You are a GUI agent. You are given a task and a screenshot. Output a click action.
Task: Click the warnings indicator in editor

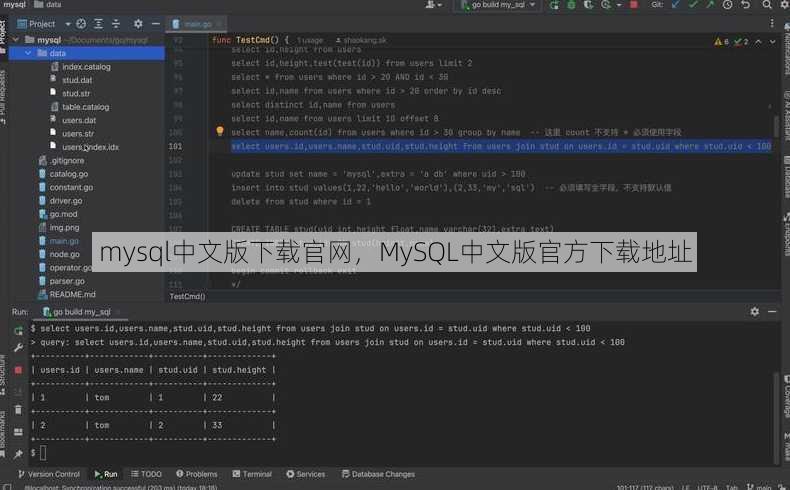(721, 42)
